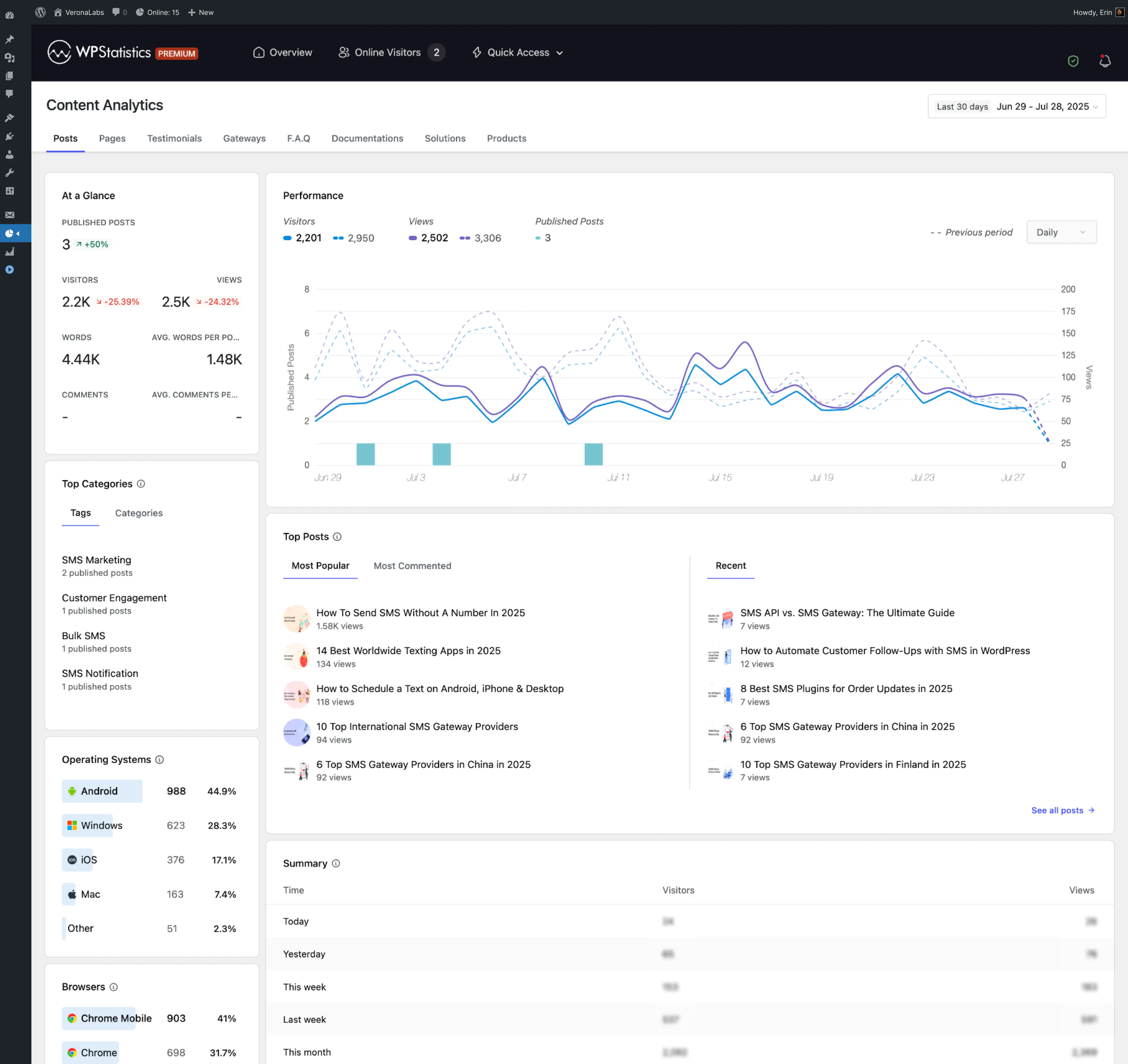
Task: Open the Users sidebar icon
Action: click(9, 154)
